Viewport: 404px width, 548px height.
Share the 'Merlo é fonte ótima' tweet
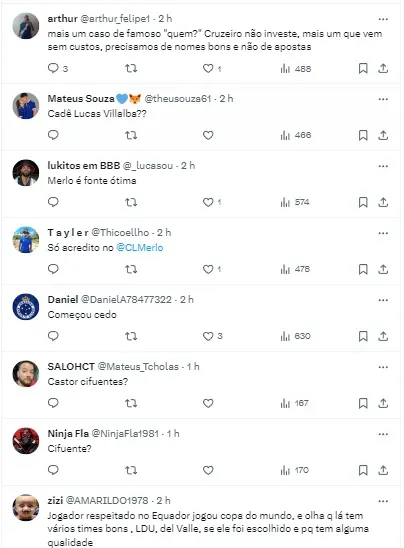[x=383, y=202]
